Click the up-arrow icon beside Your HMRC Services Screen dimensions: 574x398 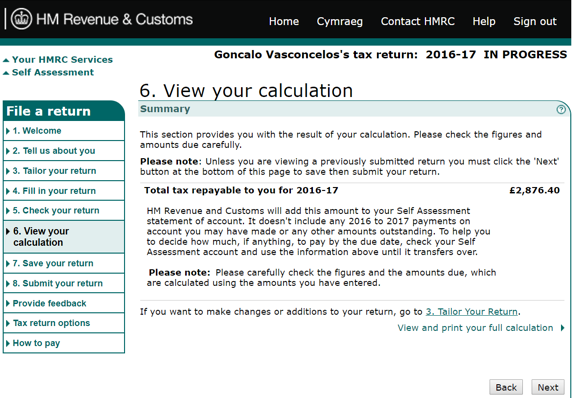[x=6, y=60]
